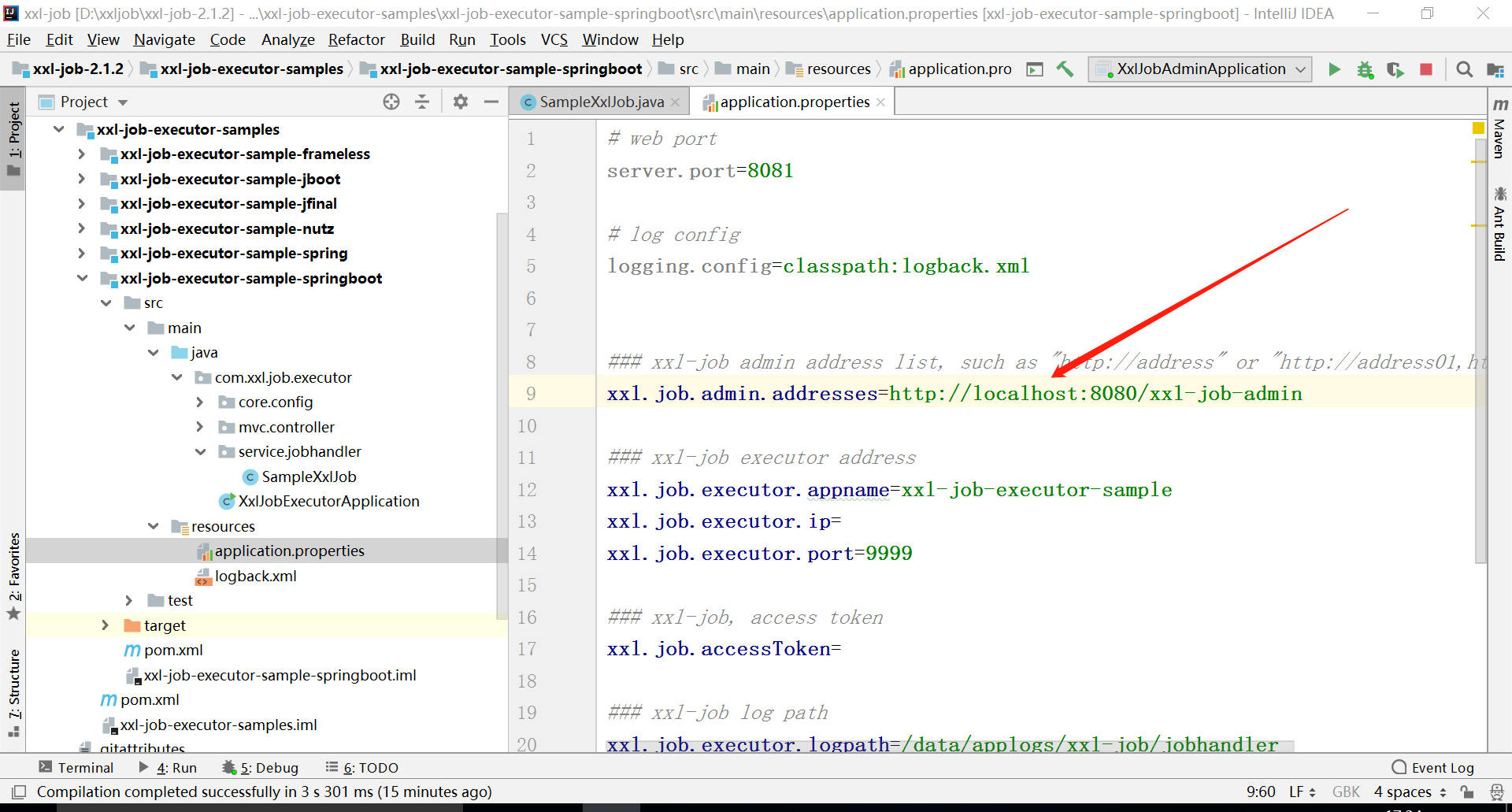
Task: Click the inspection profile icon in status bar
Action: (x=1497, y=792)
